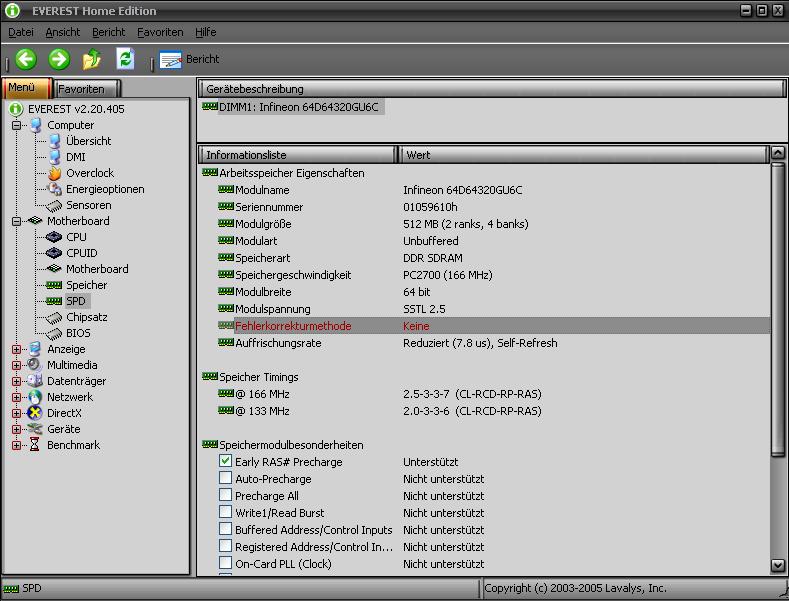The width and height of the screenshot is (789, 601).
Task: Collapse the Computer tree node
Action: pyautogui.click(x=17, y=125)
